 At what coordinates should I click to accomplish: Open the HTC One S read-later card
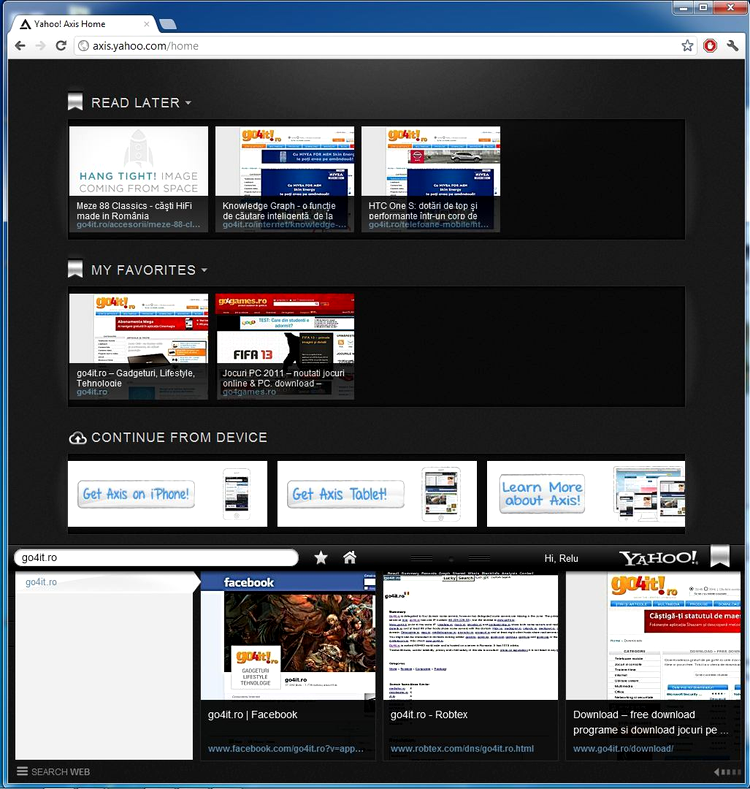431,179
